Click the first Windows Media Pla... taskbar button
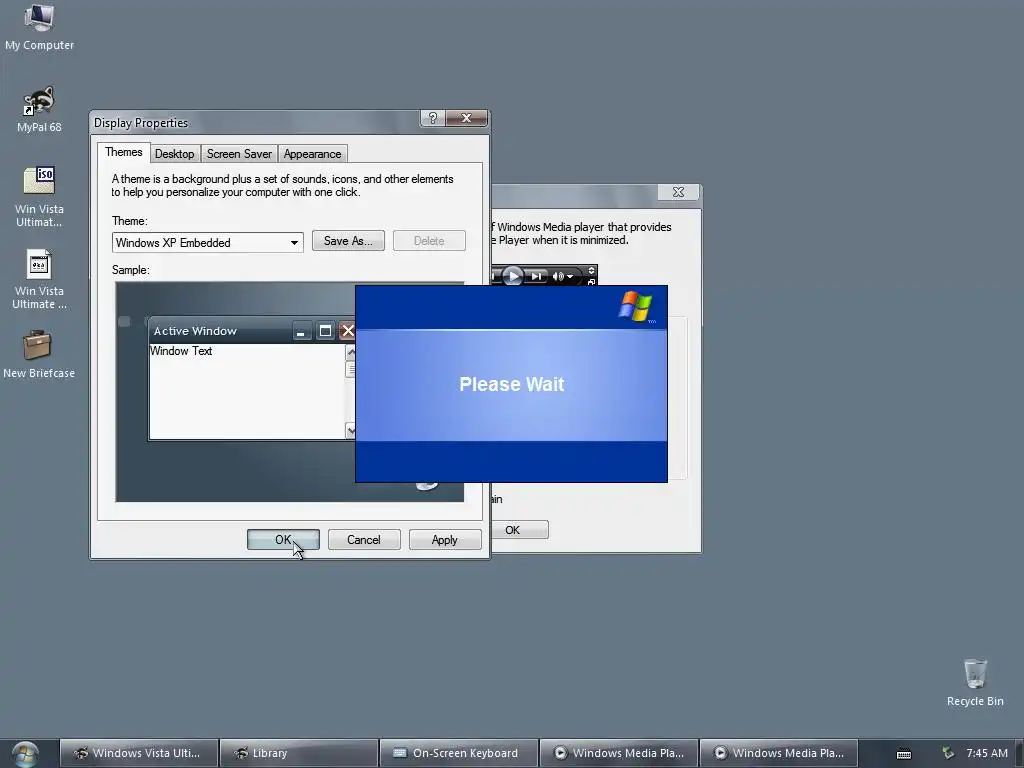Viewport: 1024px width, 768px height. tap(618, 753)
